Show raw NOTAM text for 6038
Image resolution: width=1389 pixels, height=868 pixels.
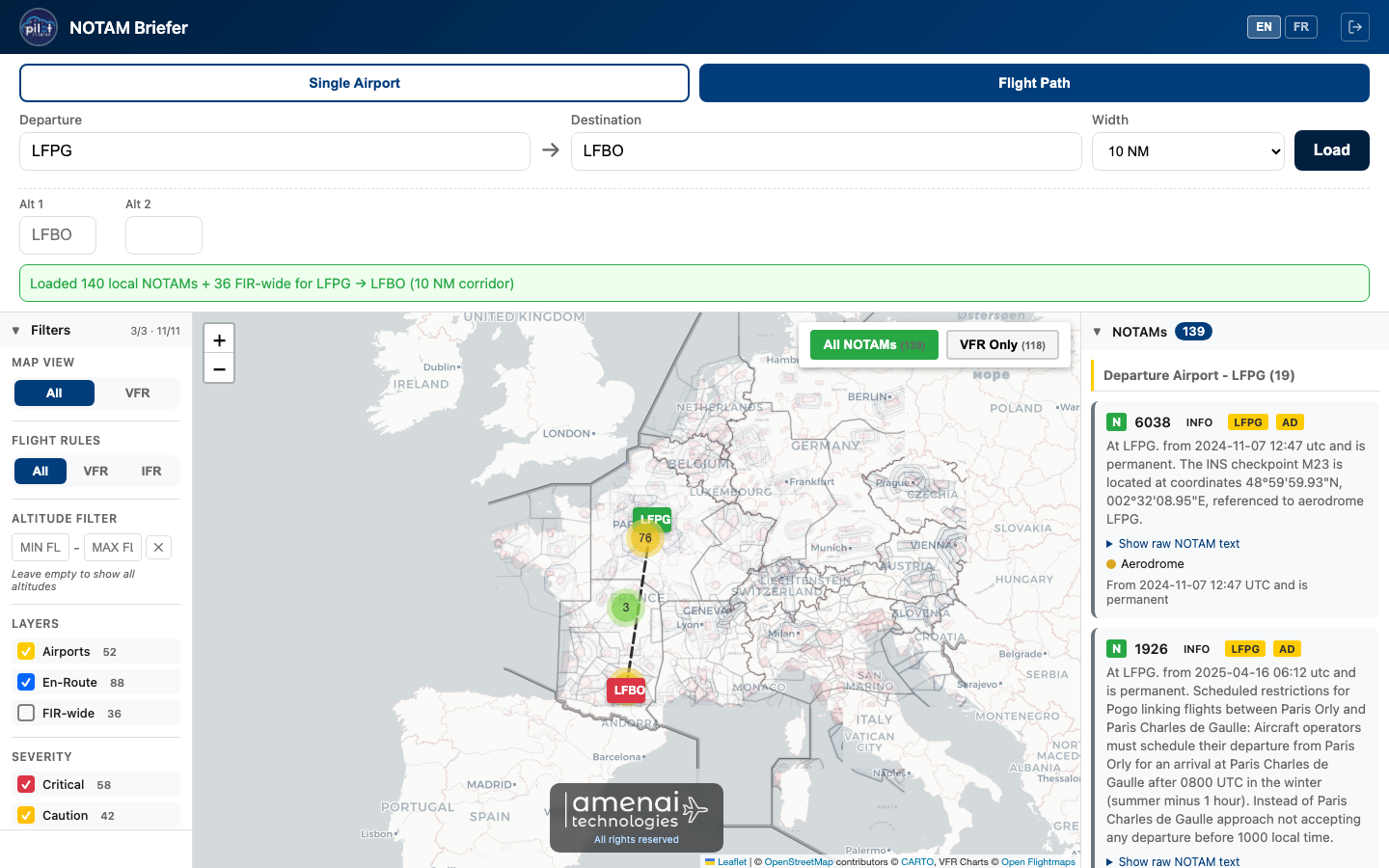pos(1178,544)
